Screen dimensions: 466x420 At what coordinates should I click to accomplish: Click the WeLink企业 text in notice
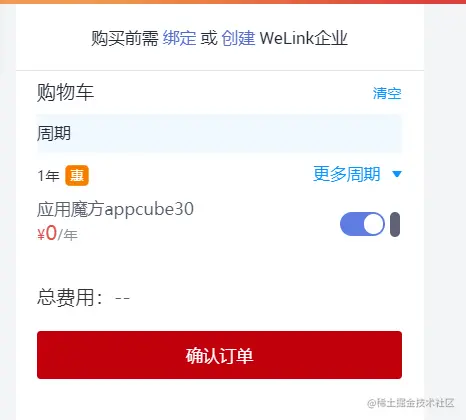point(304,38)
